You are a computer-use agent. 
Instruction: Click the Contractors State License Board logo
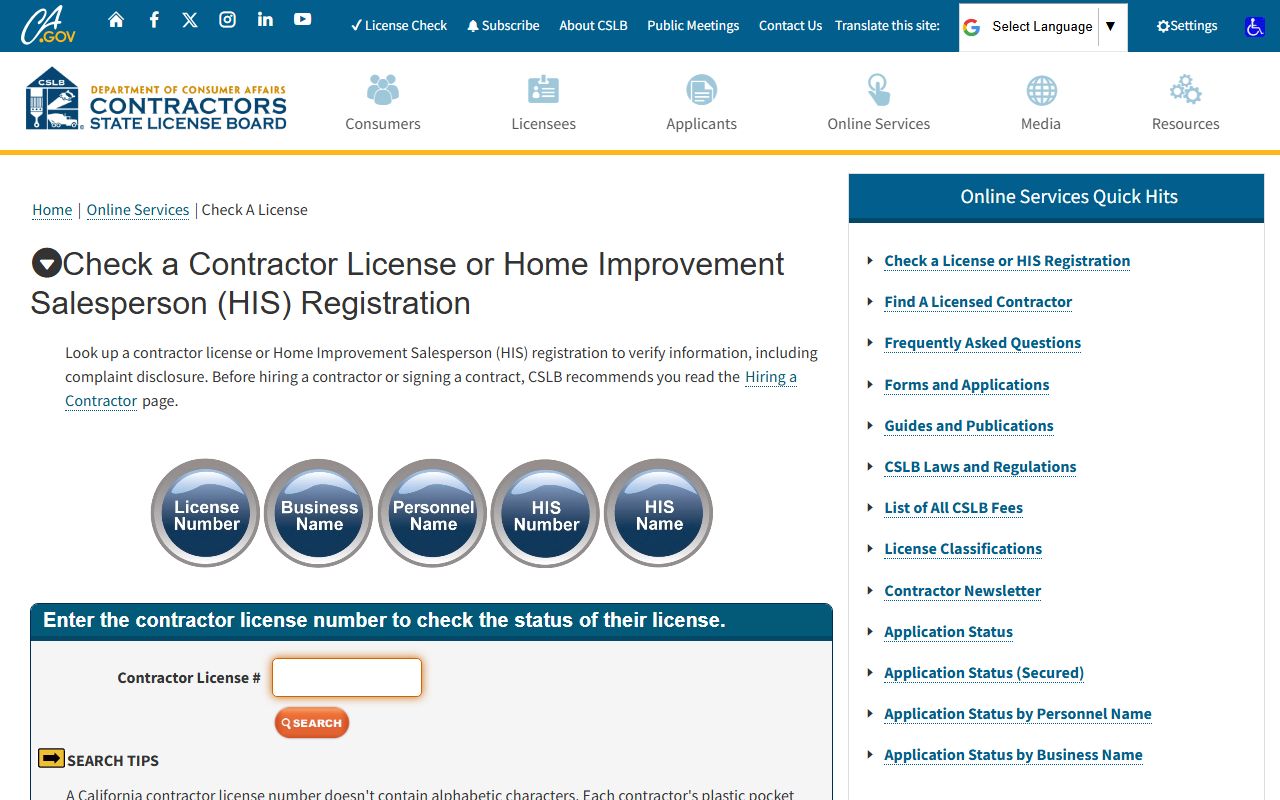(156, 99)
